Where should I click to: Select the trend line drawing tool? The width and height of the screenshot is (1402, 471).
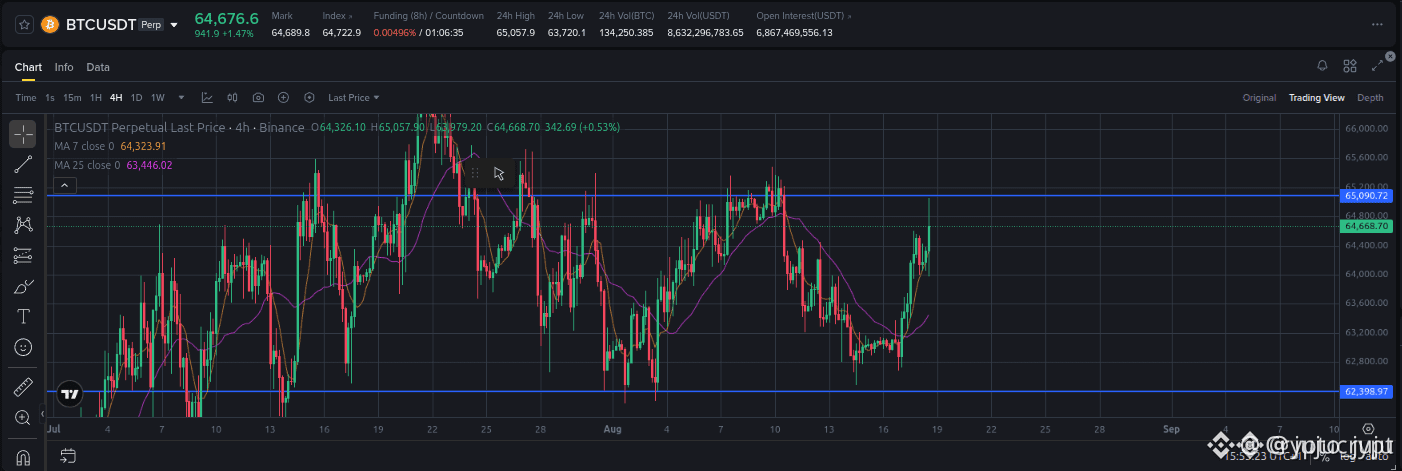coord(23,165)
